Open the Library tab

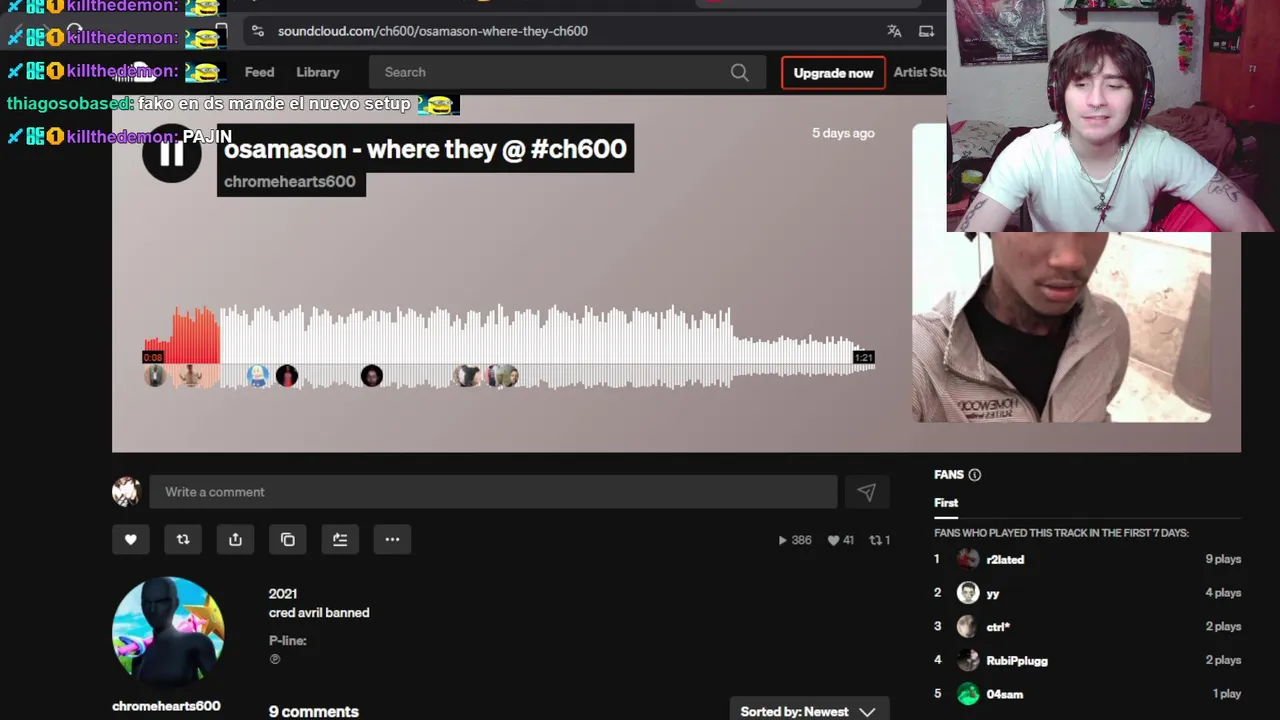[x=318, y=72]
